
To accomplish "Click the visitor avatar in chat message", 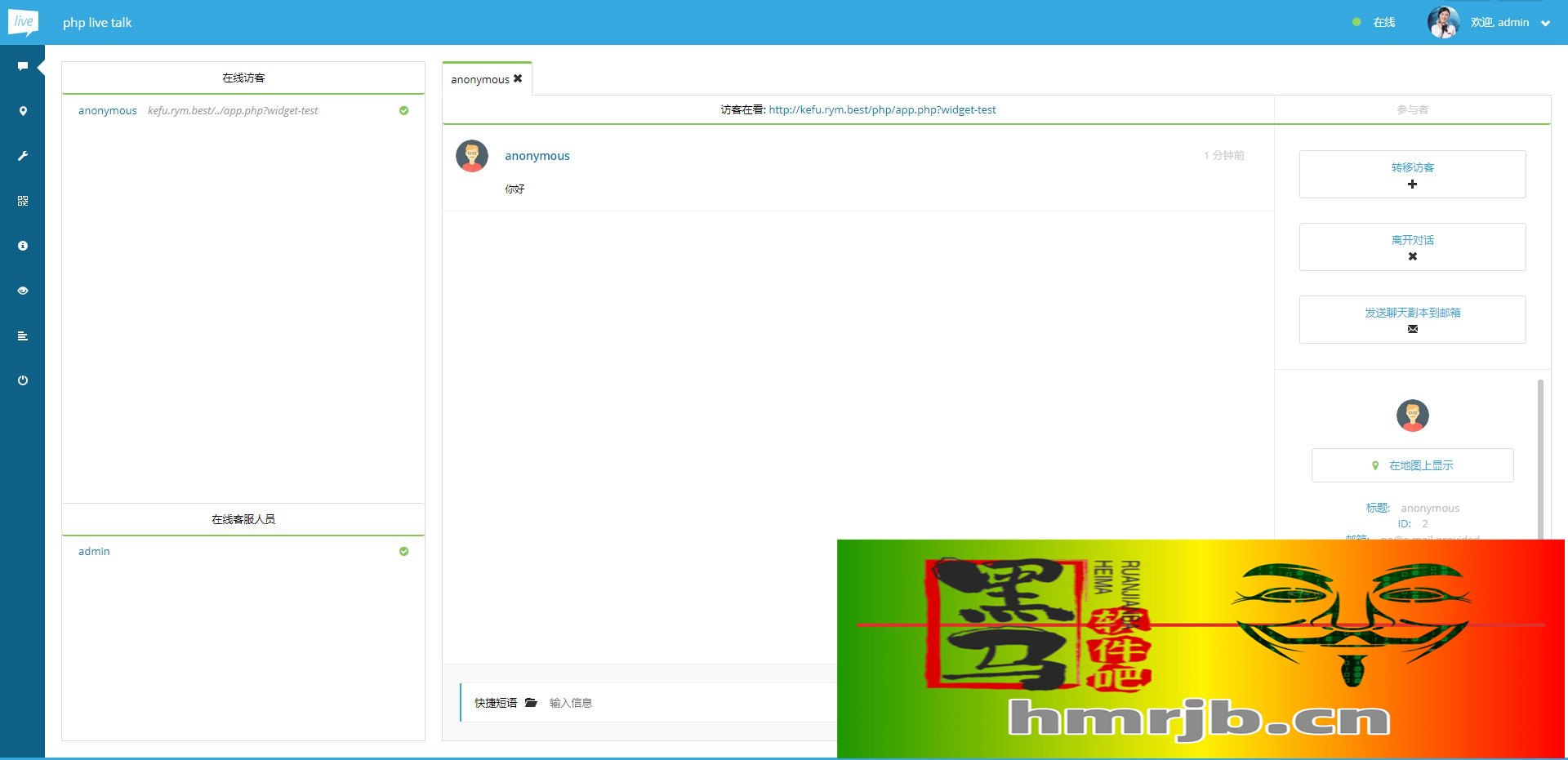I will pos(472,156).
